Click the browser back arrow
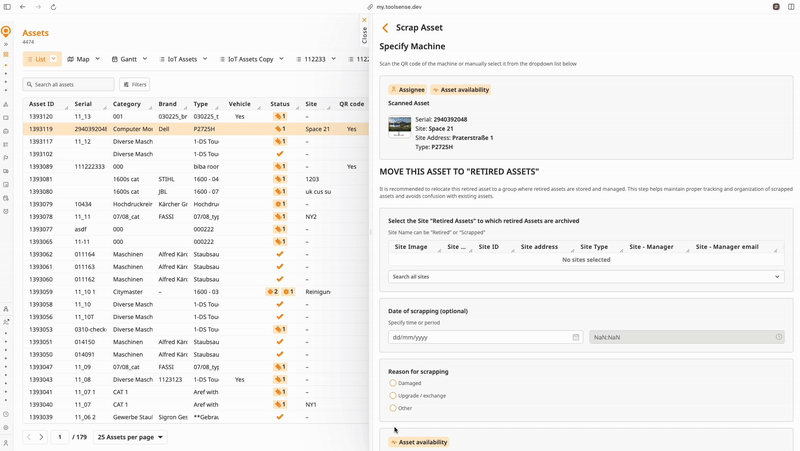Screen dimensions: 800x451 [23, 7]
